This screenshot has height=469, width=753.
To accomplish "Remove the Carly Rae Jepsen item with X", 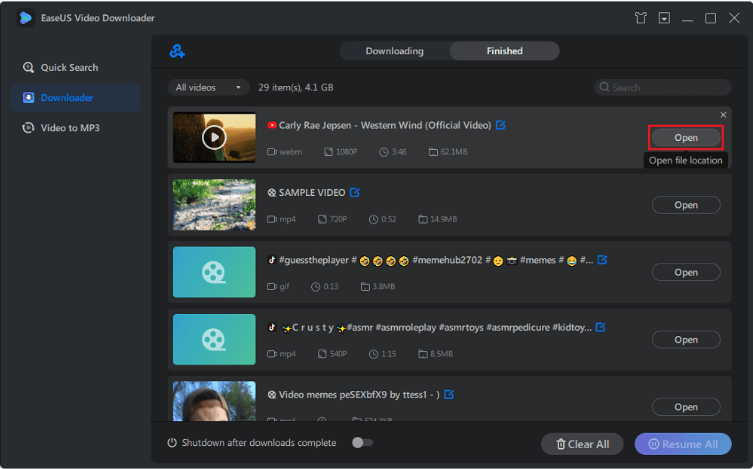I will (x=723, y=115).
